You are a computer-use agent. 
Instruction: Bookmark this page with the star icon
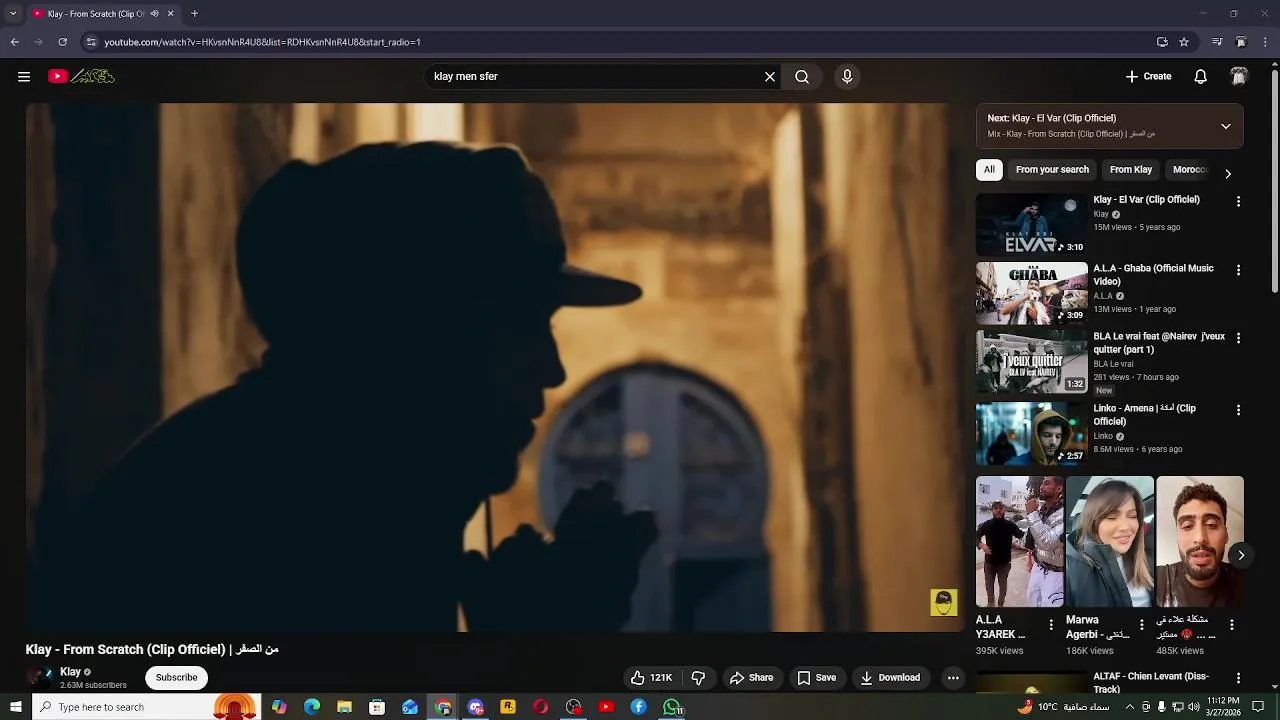point(1184,42)
